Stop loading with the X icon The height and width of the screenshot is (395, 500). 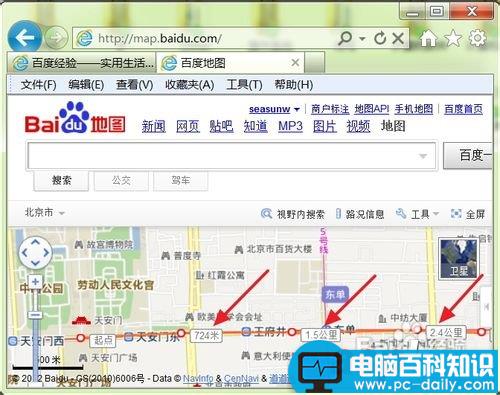(398, 39)
